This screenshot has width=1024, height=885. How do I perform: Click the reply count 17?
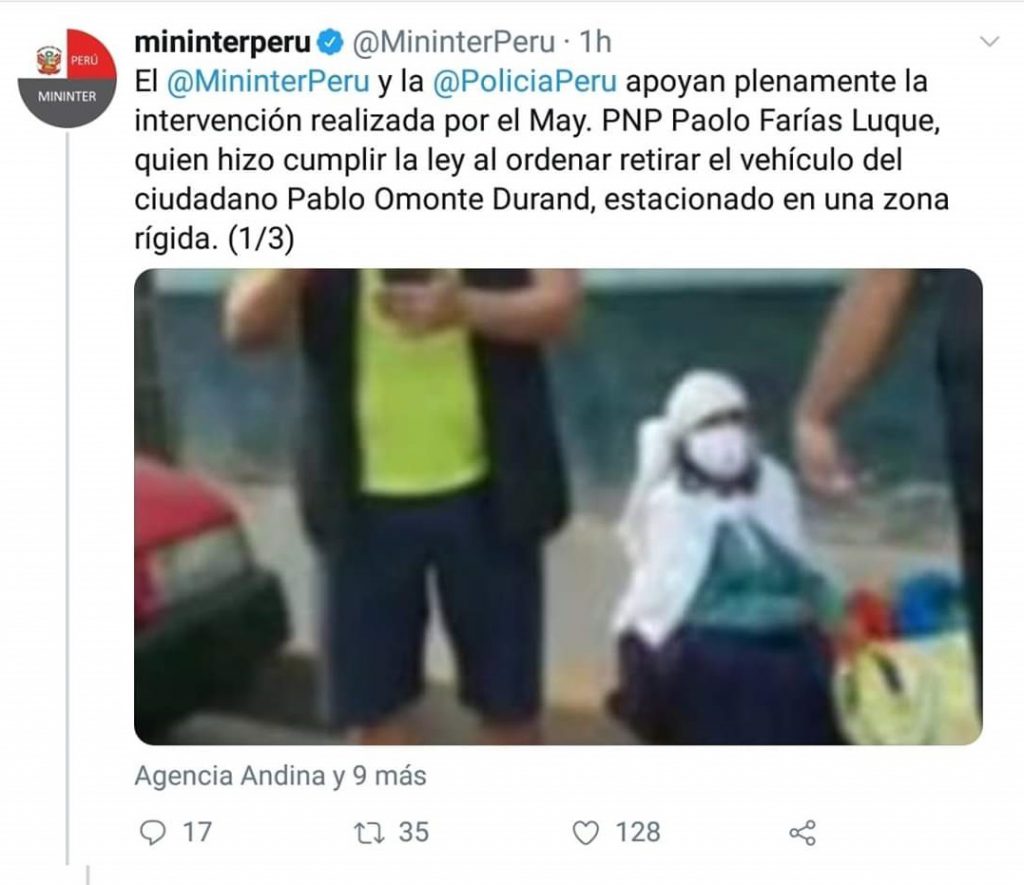click(x=197, y=832)
